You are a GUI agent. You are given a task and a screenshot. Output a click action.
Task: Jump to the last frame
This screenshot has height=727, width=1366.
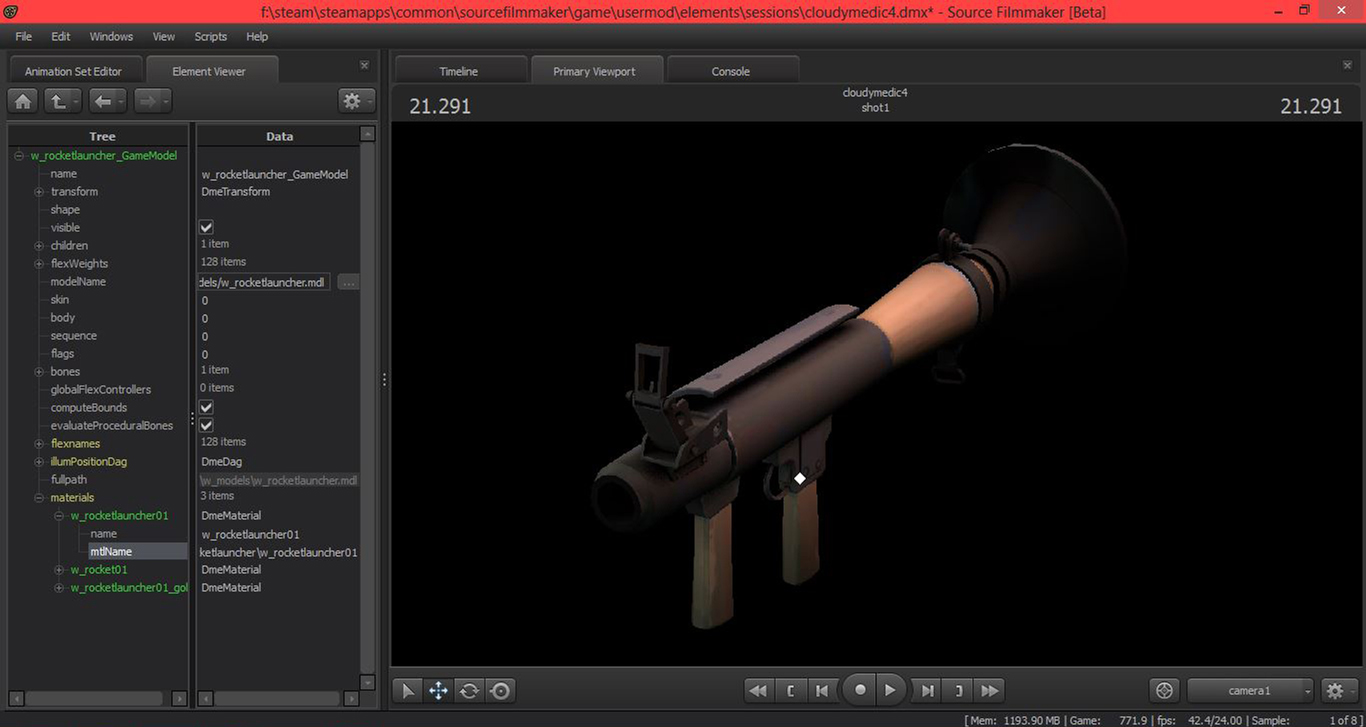(989, 690)
